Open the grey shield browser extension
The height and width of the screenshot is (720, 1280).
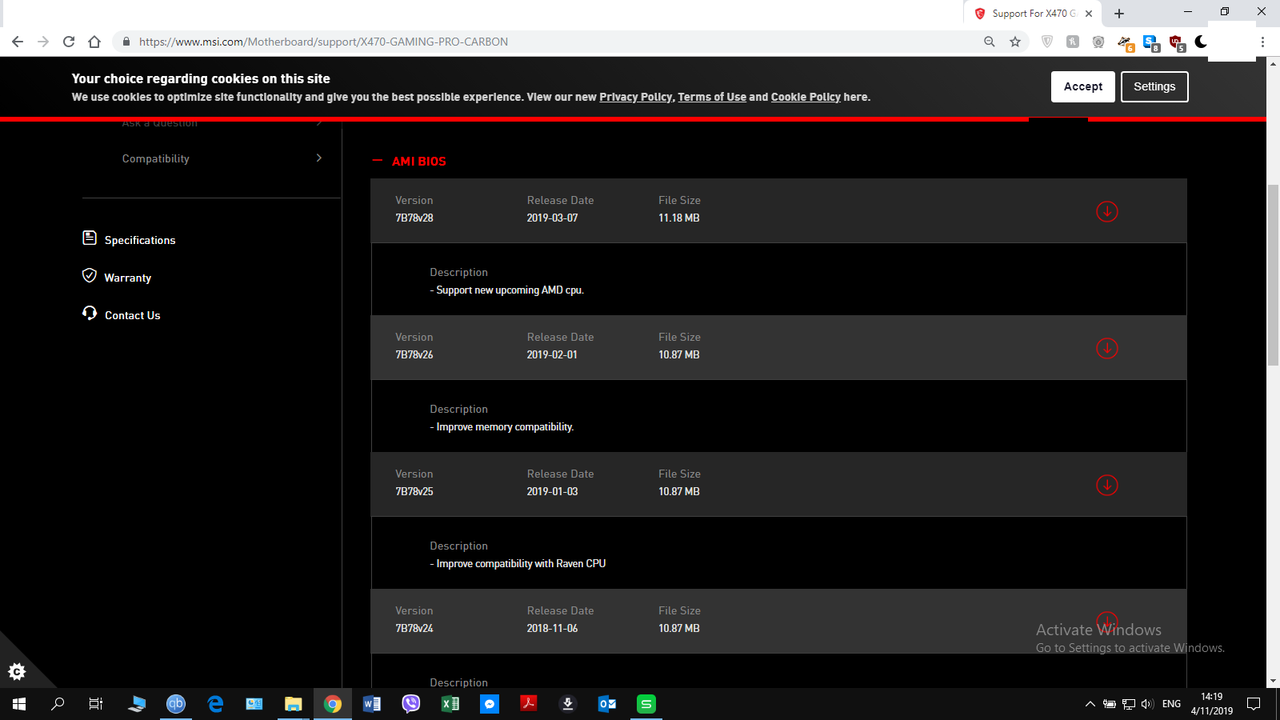1047,42
